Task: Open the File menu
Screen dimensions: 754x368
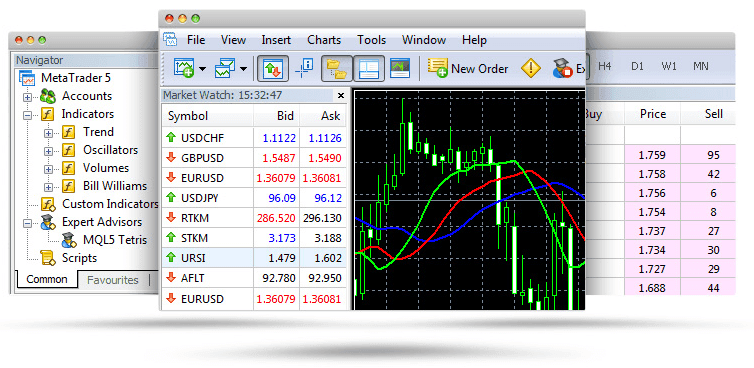Action: pyautogui.click(x=196, y=40)
